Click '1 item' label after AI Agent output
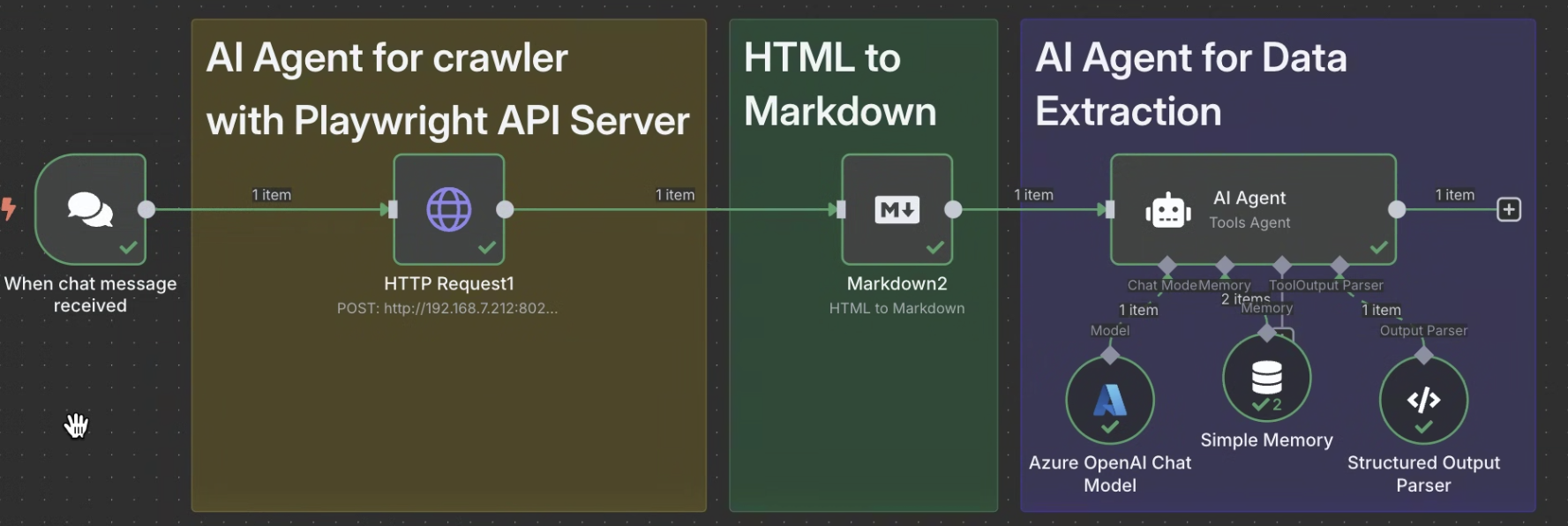Viewport: 1568px width, 526px height. [x=1455, y=195]
